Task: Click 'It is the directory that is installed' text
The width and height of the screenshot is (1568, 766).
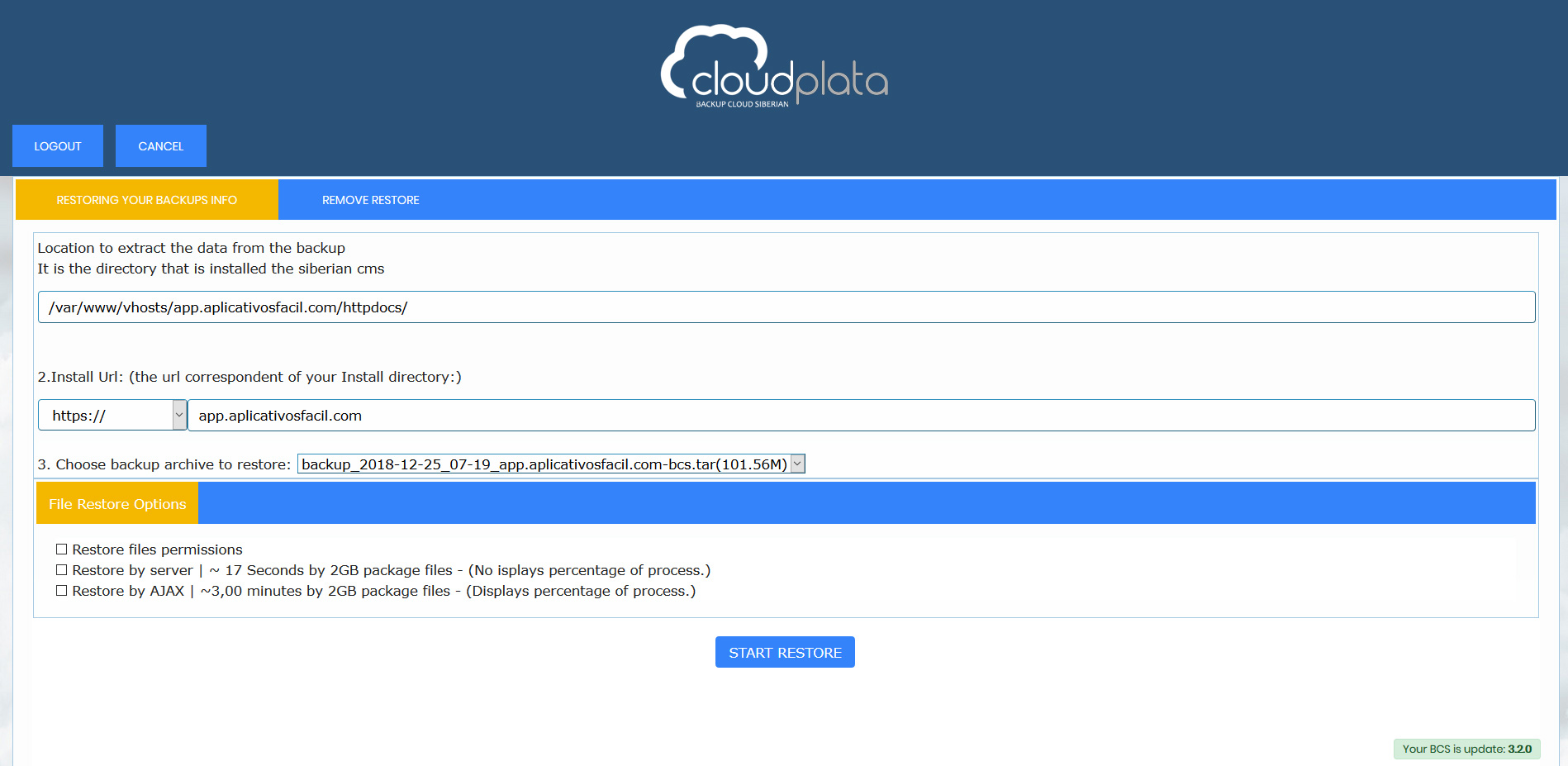Action: 211,269
